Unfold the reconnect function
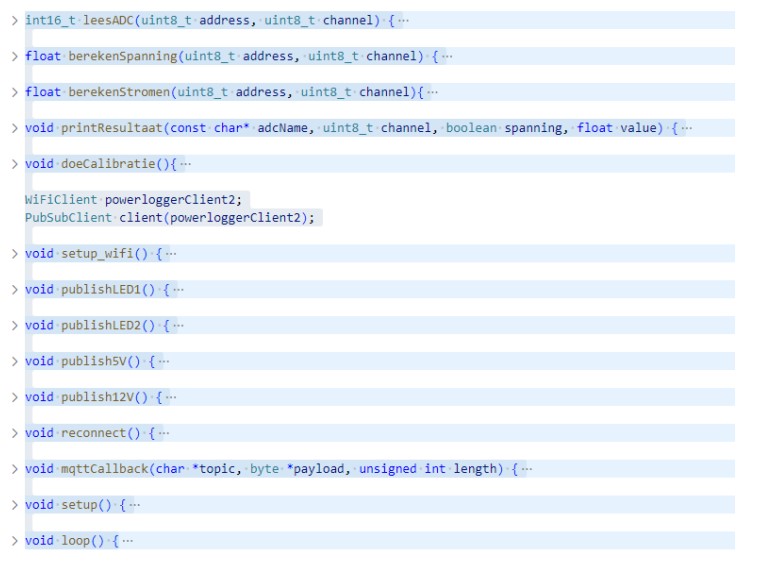 (x=14, y=433)
